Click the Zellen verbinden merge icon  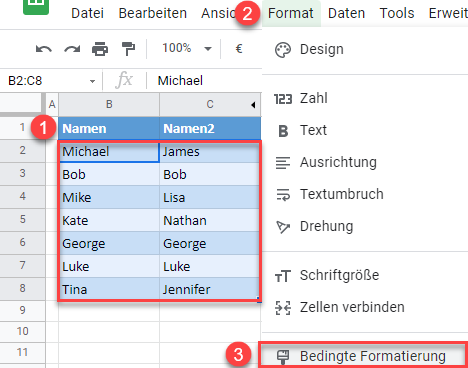(283, 308)
